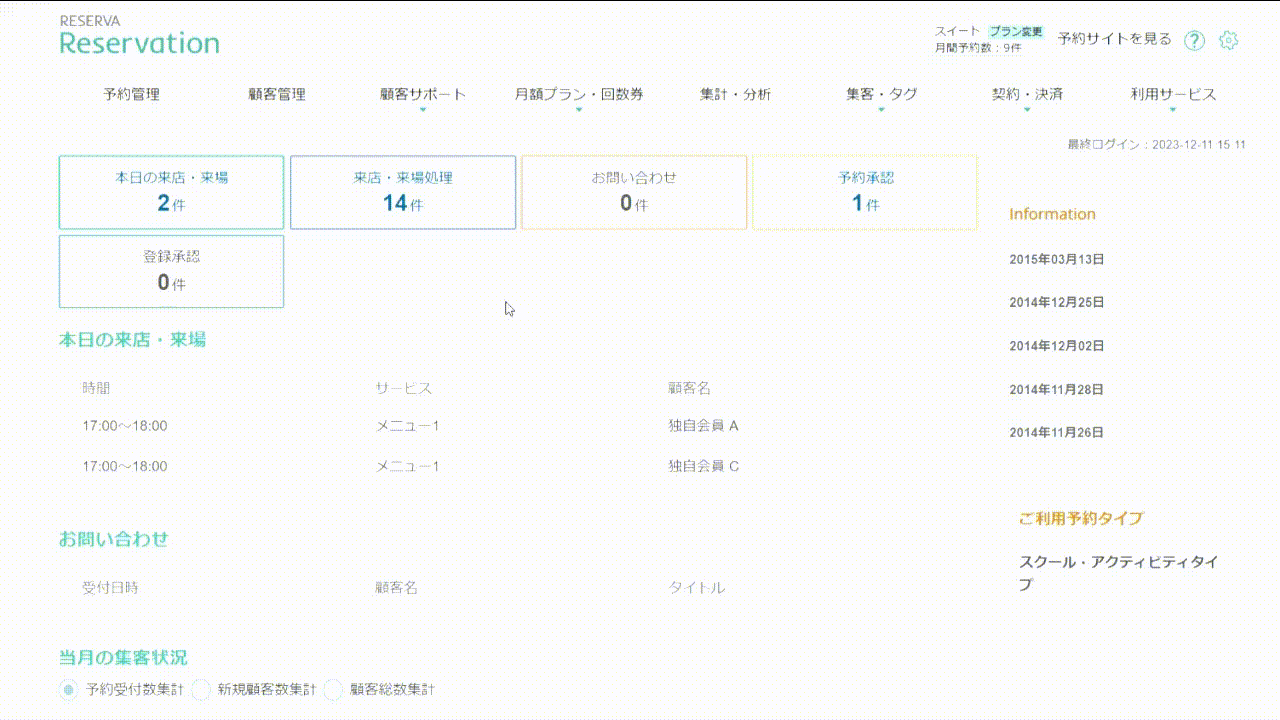Click the help question mark icon
This screenshot has height=720, width=1280.
1194,40
